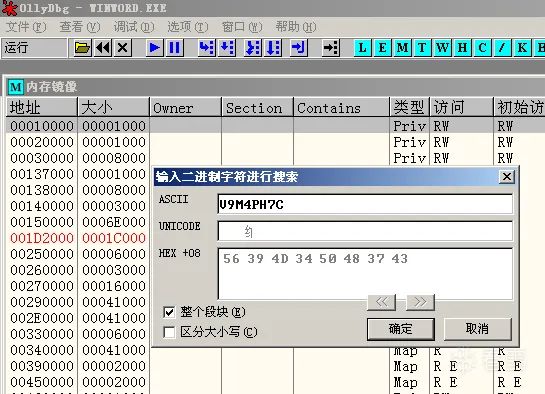Open CPU window via C button

coord(482,48)
